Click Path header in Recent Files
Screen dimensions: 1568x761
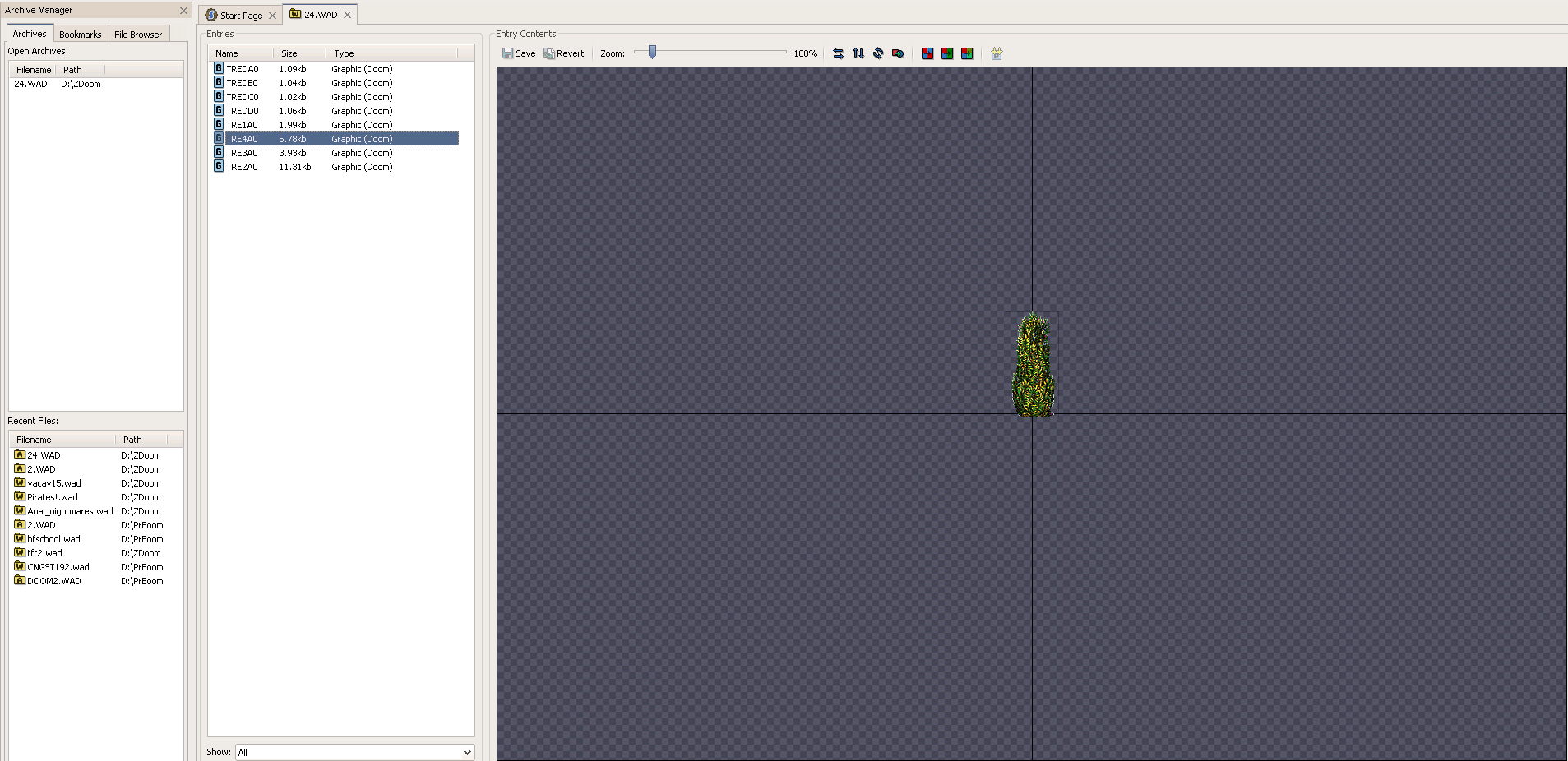click(x=142, y=440)
